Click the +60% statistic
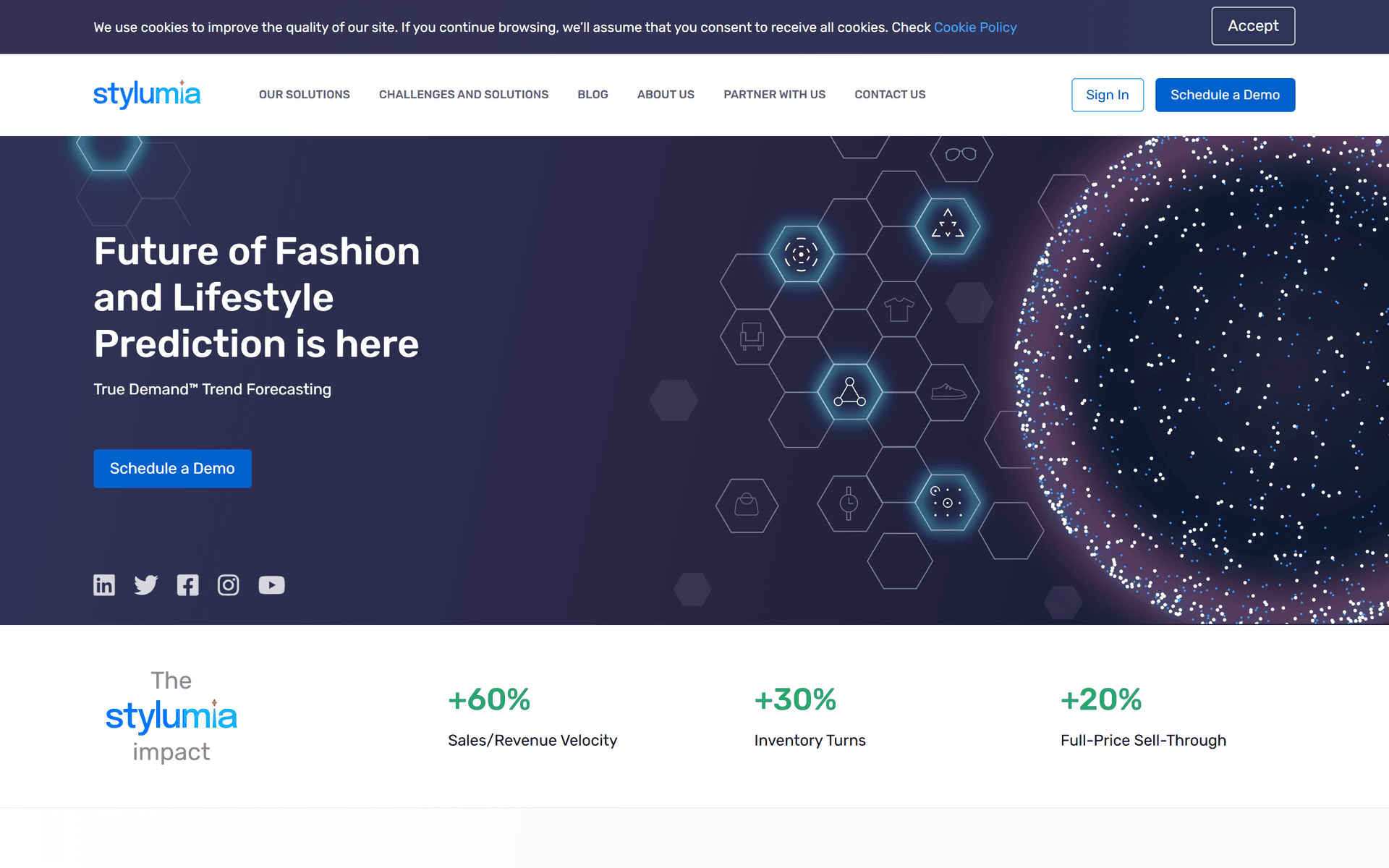This screenshot has height=868, width=1389. (490, 699)
